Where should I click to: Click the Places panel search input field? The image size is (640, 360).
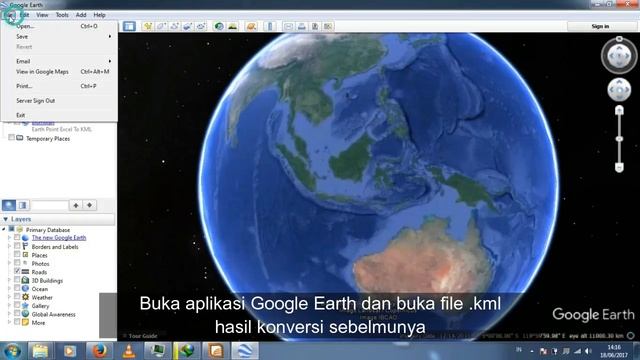[x=49, y=205]
